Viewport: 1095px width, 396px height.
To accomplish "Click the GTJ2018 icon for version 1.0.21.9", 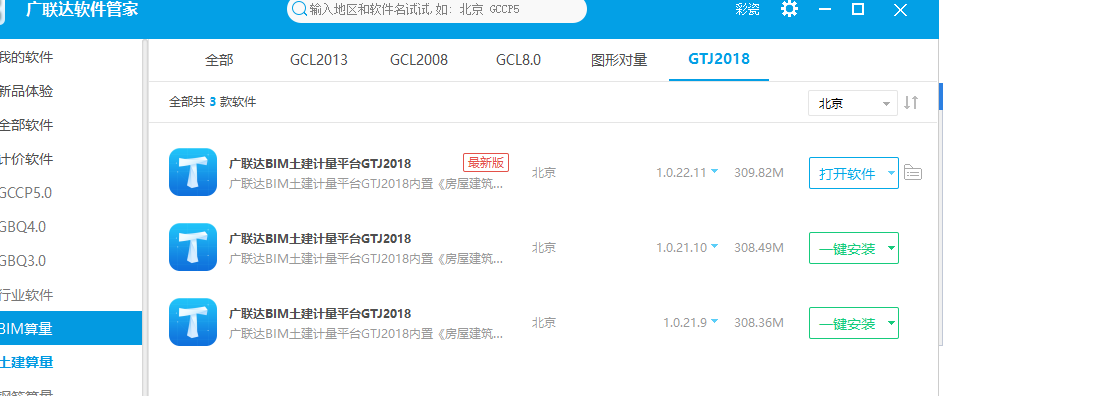I will [x=193, y=322].
